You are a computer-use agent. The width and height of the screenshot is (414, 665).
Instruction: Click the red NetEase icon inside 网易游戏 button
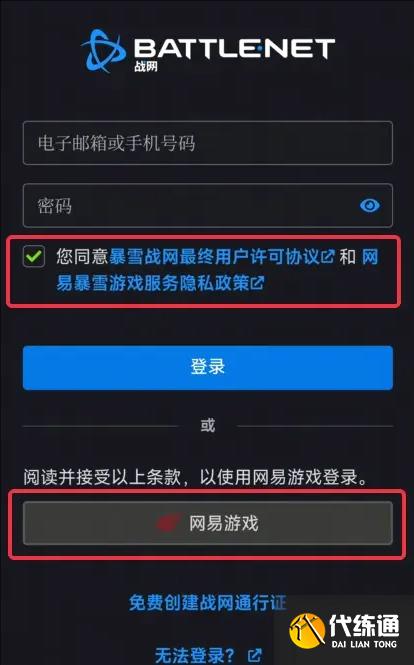coord(168,523)
